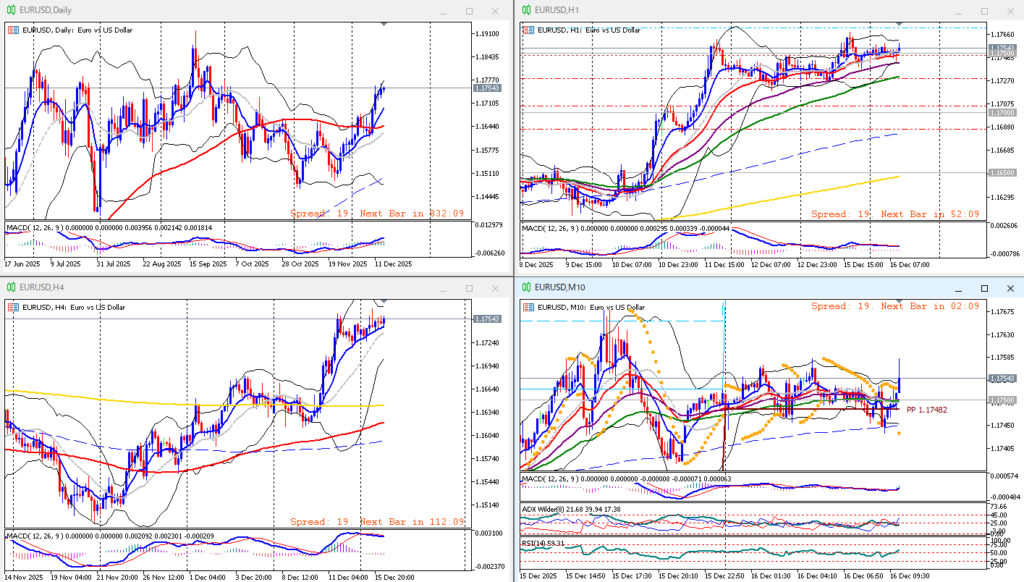
Task: Click the chart shift triangle on Daily chart
Action: click(384, 23)
